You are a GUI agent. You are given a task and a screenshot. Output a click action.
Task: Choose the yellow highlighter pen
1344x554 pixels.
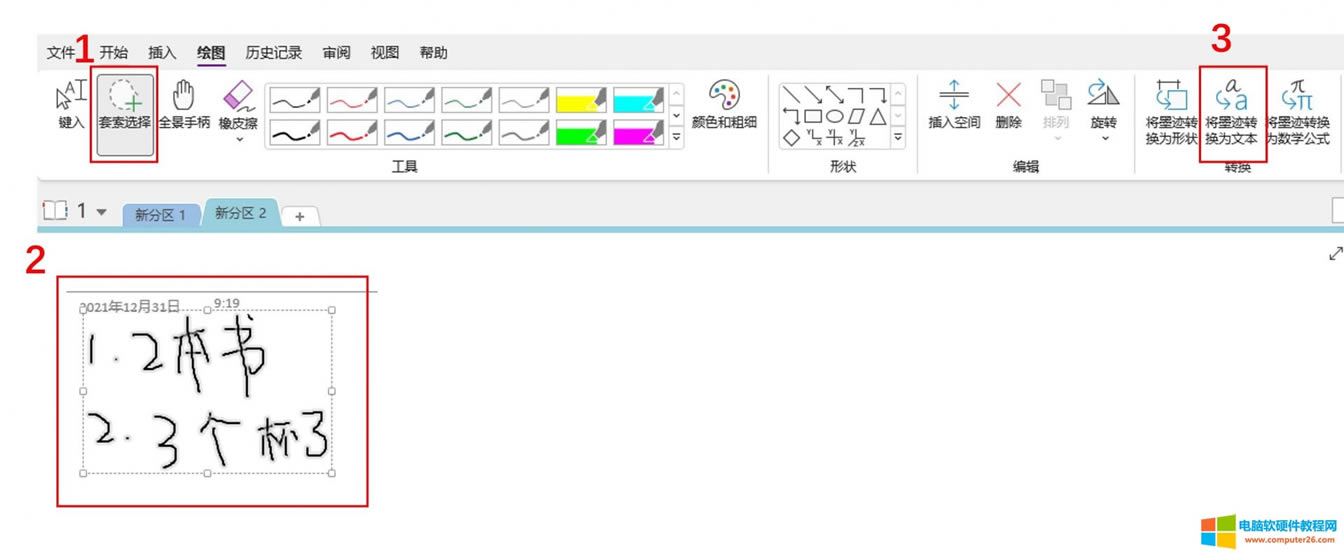click(581, 99)
